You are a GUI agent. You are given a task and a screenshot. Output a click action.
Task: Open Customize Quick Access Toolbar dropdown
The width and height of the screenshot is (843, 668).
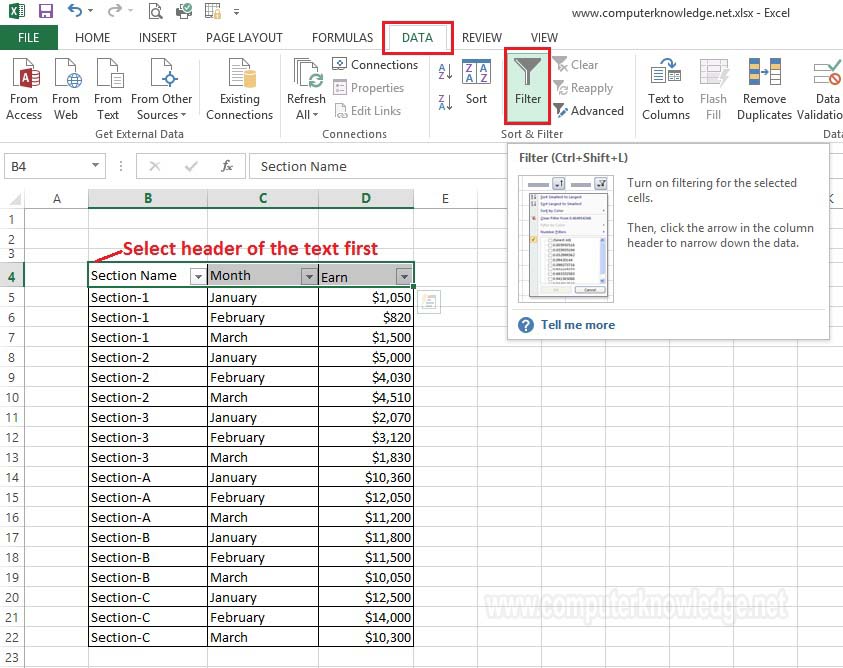click(237, 11)
